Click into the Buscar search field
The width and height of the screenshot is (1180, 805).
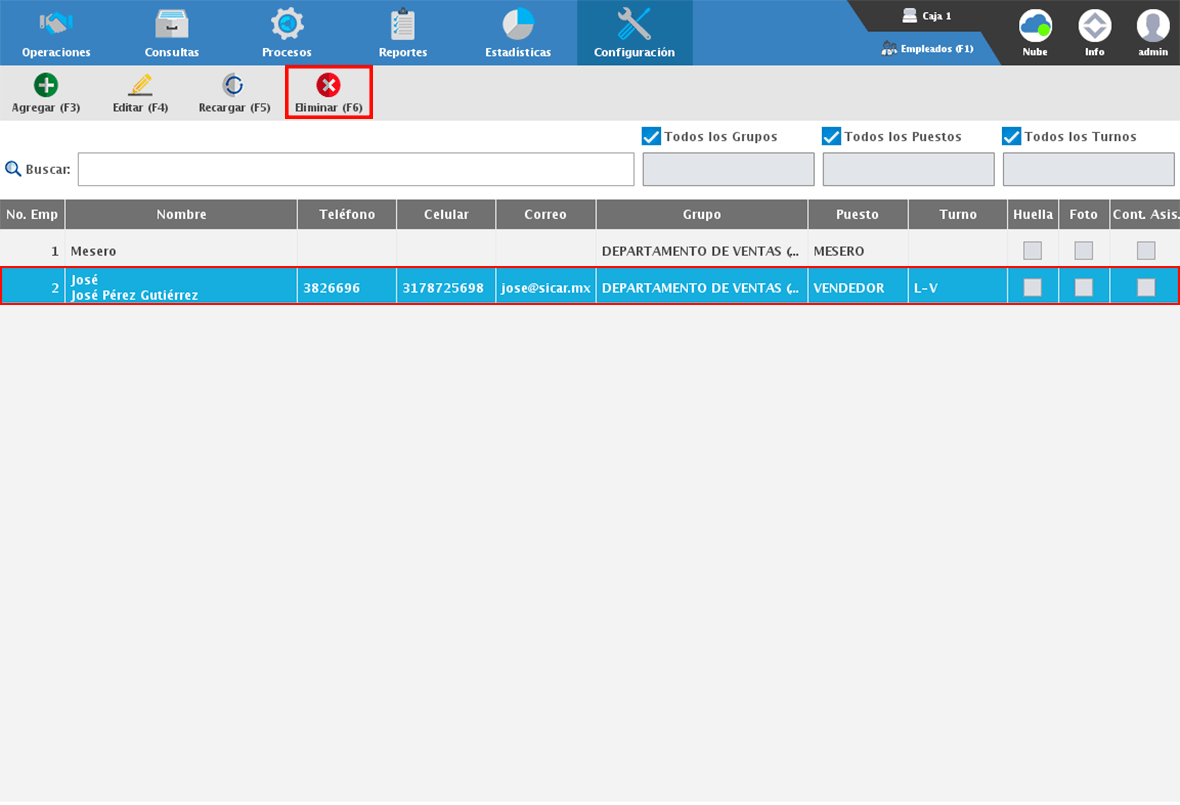356,170
